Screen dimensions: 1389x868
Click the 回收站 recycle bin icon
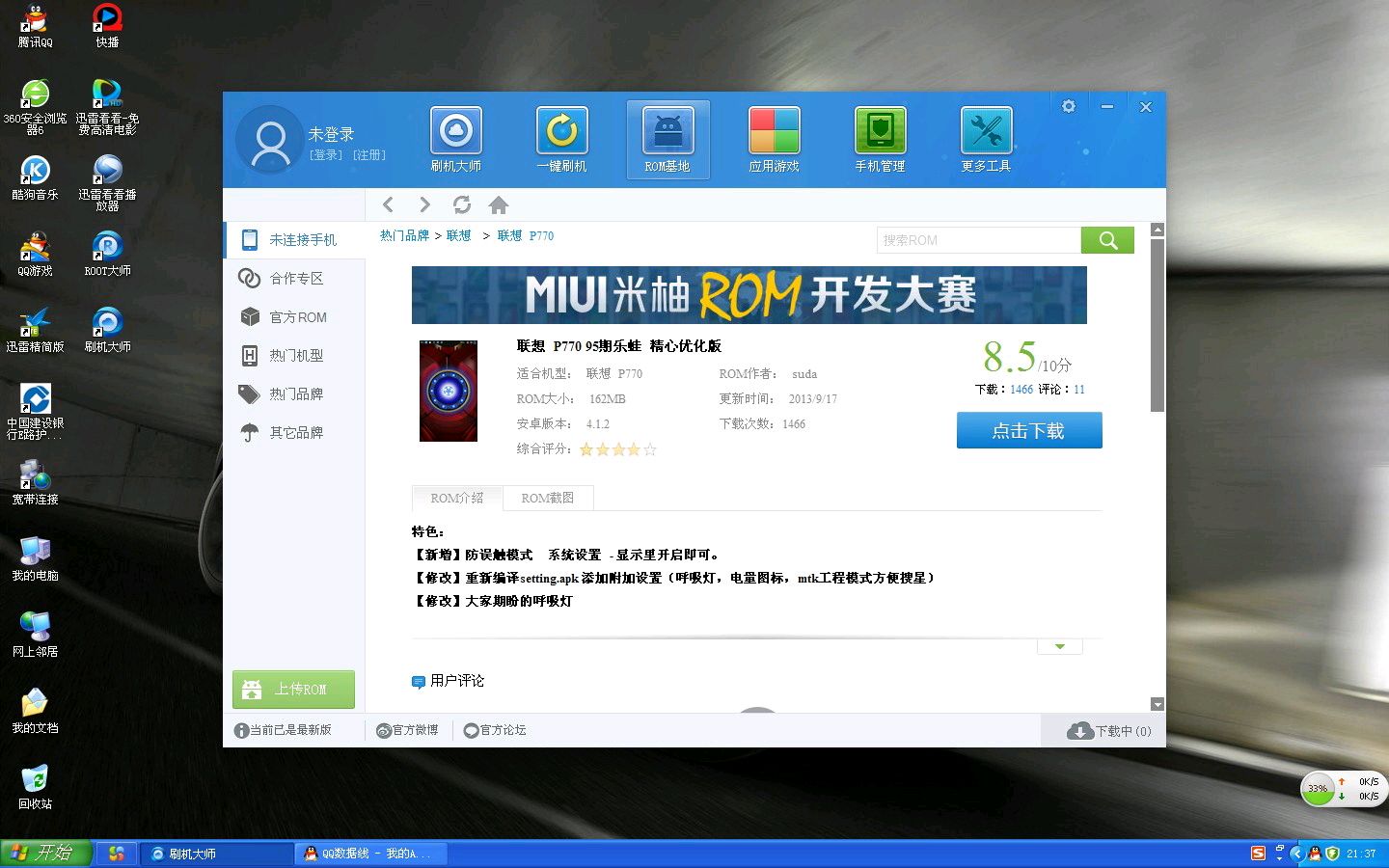tap(36, 787)
